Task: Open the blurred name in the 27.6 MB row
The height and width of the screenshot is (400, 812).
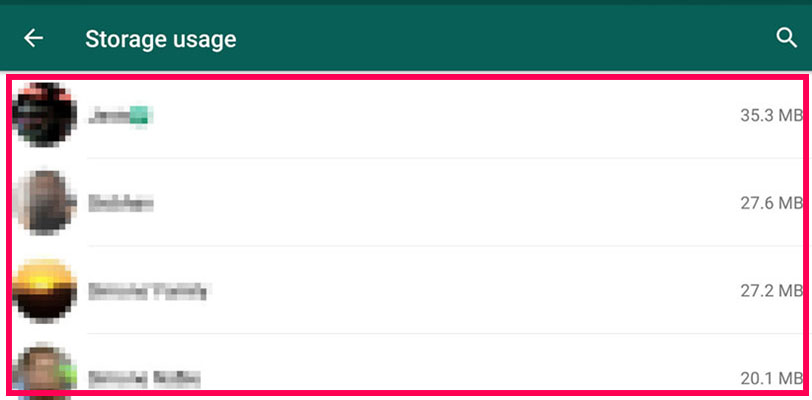Action: point(120,203)
